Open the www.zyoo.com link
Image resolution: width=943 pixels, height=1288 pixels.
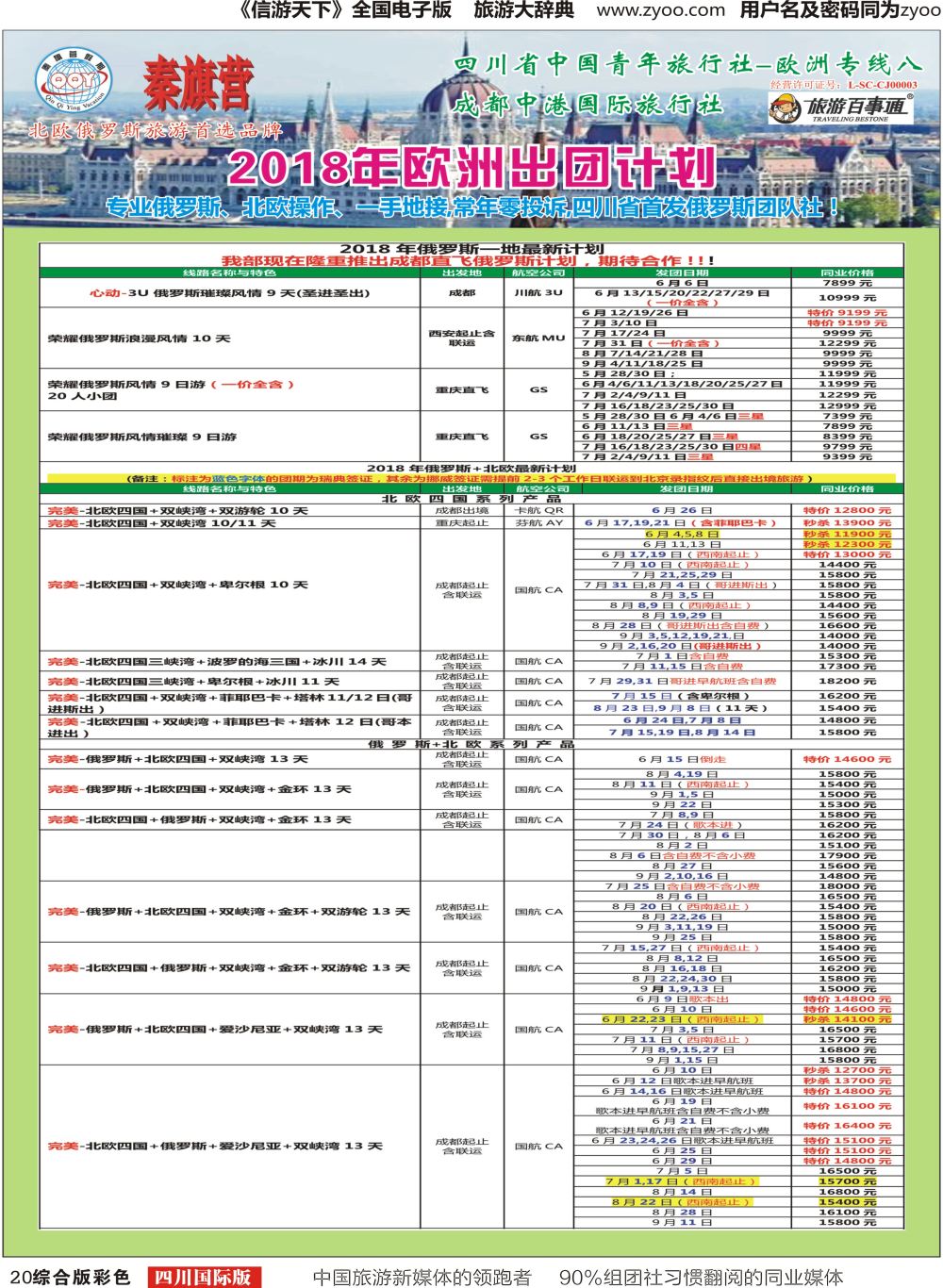tap(661, 10)
